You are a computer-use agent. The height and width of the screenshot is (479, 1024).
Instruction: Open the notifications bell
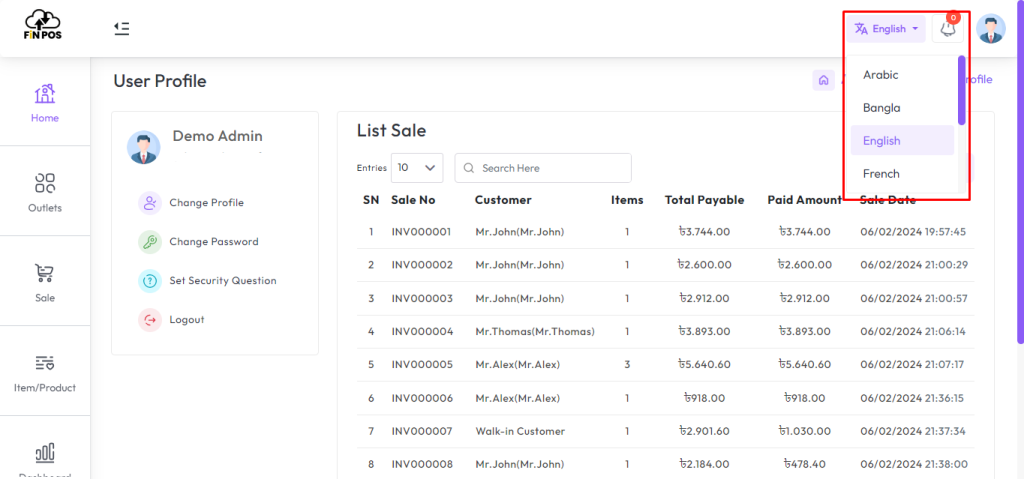click(948, 29)
